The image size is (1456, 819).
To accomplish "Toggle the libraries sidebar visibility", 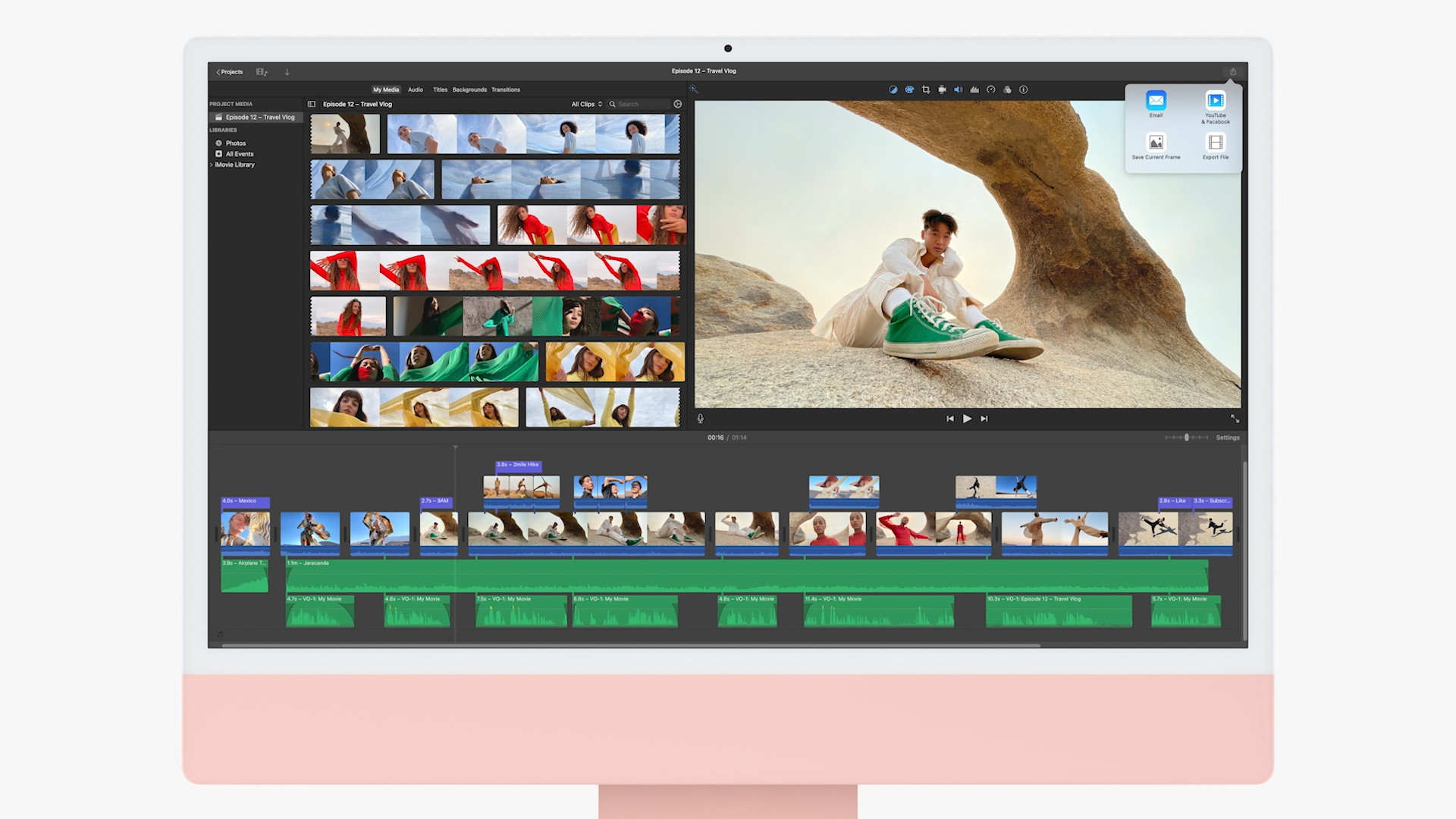I will click(311, 104).
